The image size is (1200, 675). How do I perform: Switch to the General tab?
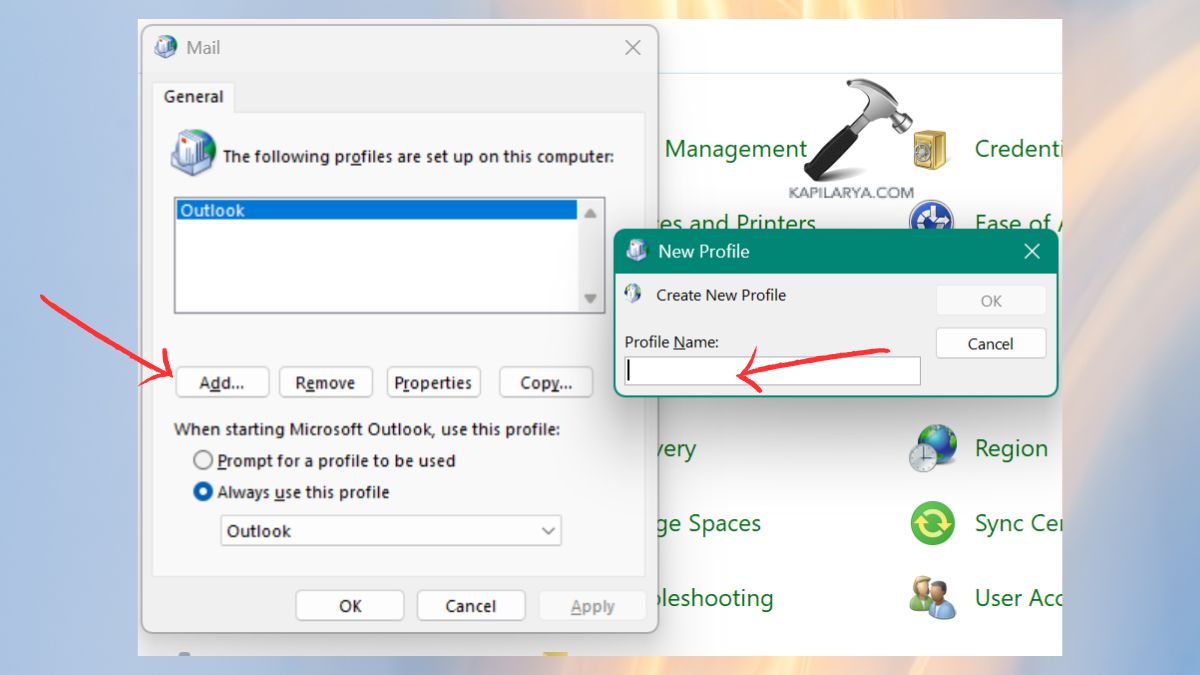192,96
